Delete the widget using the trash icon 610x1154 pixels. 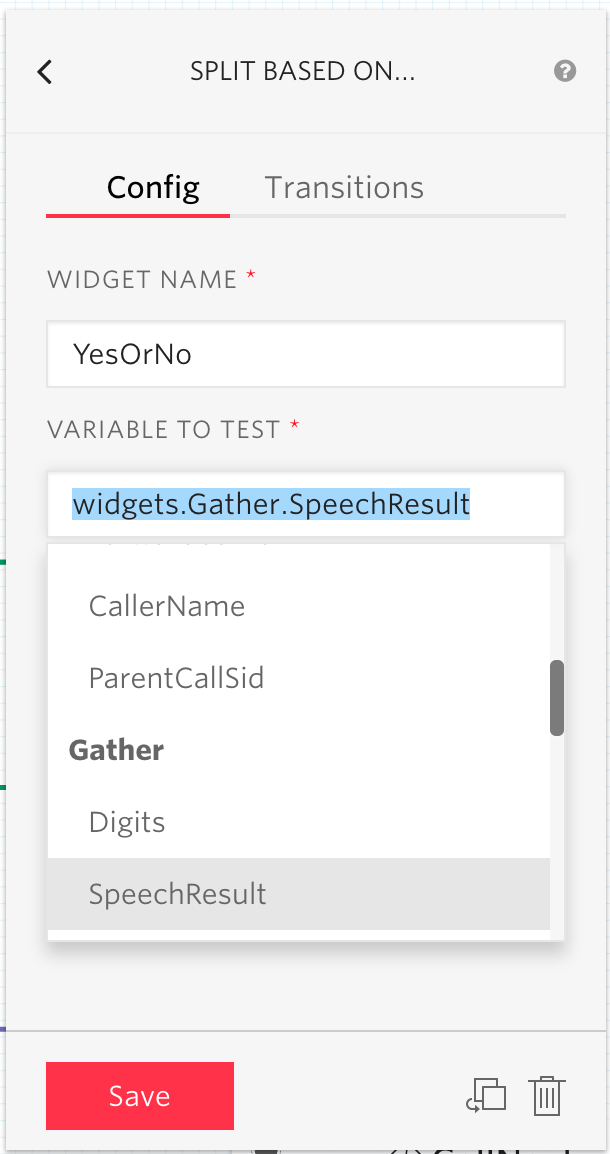click(547, 1096)
